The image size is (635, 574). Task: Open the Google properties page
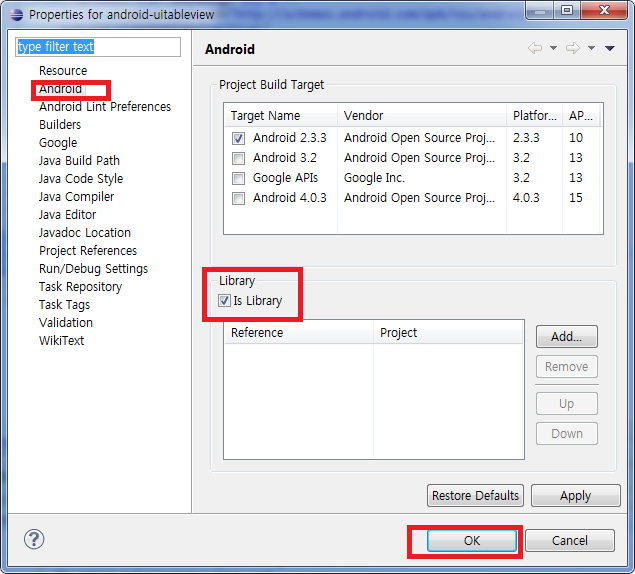coord(58,143)
